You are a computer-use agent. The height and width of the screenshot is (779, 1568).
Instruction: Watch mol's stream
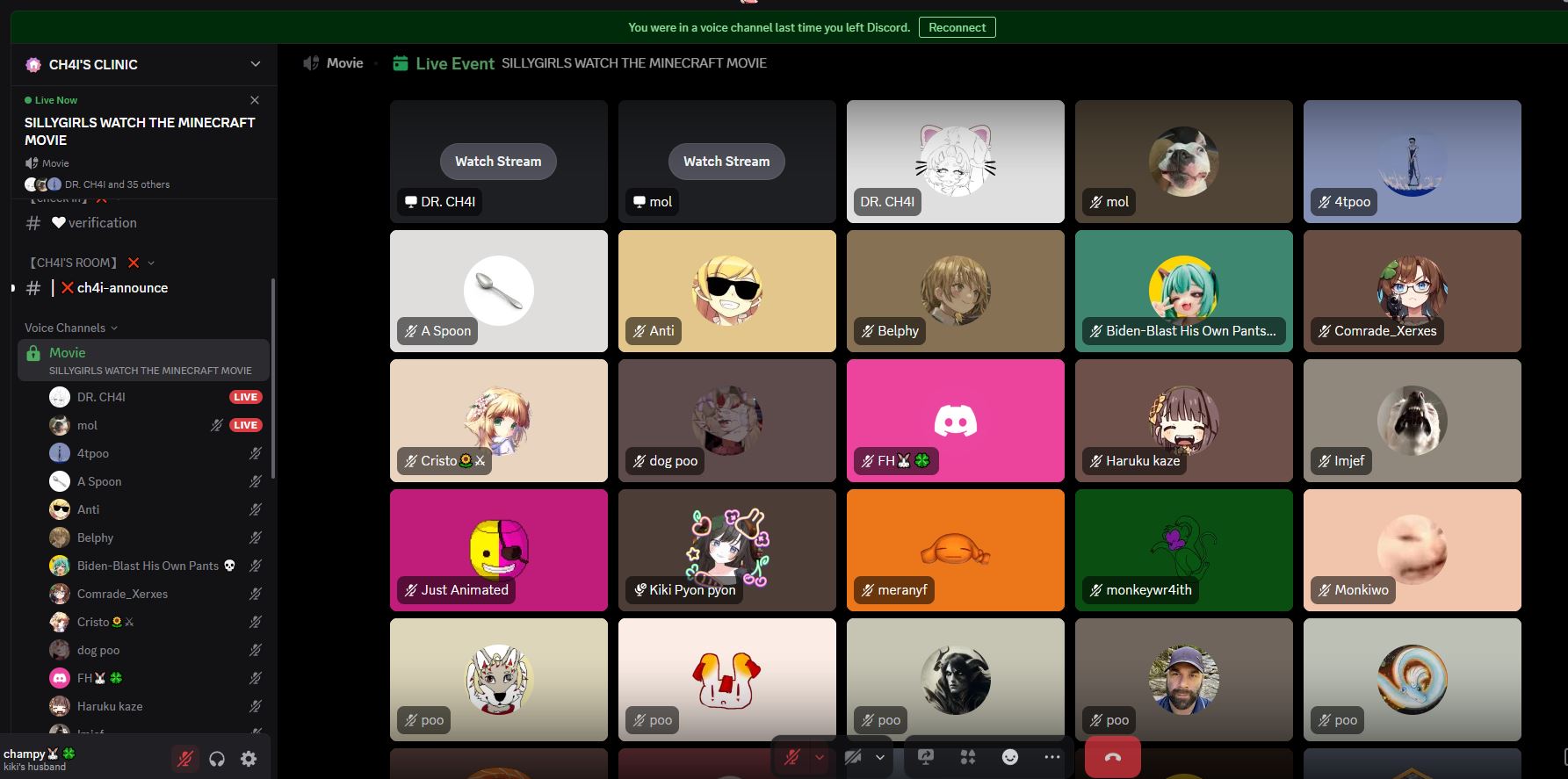pos(726,162)
